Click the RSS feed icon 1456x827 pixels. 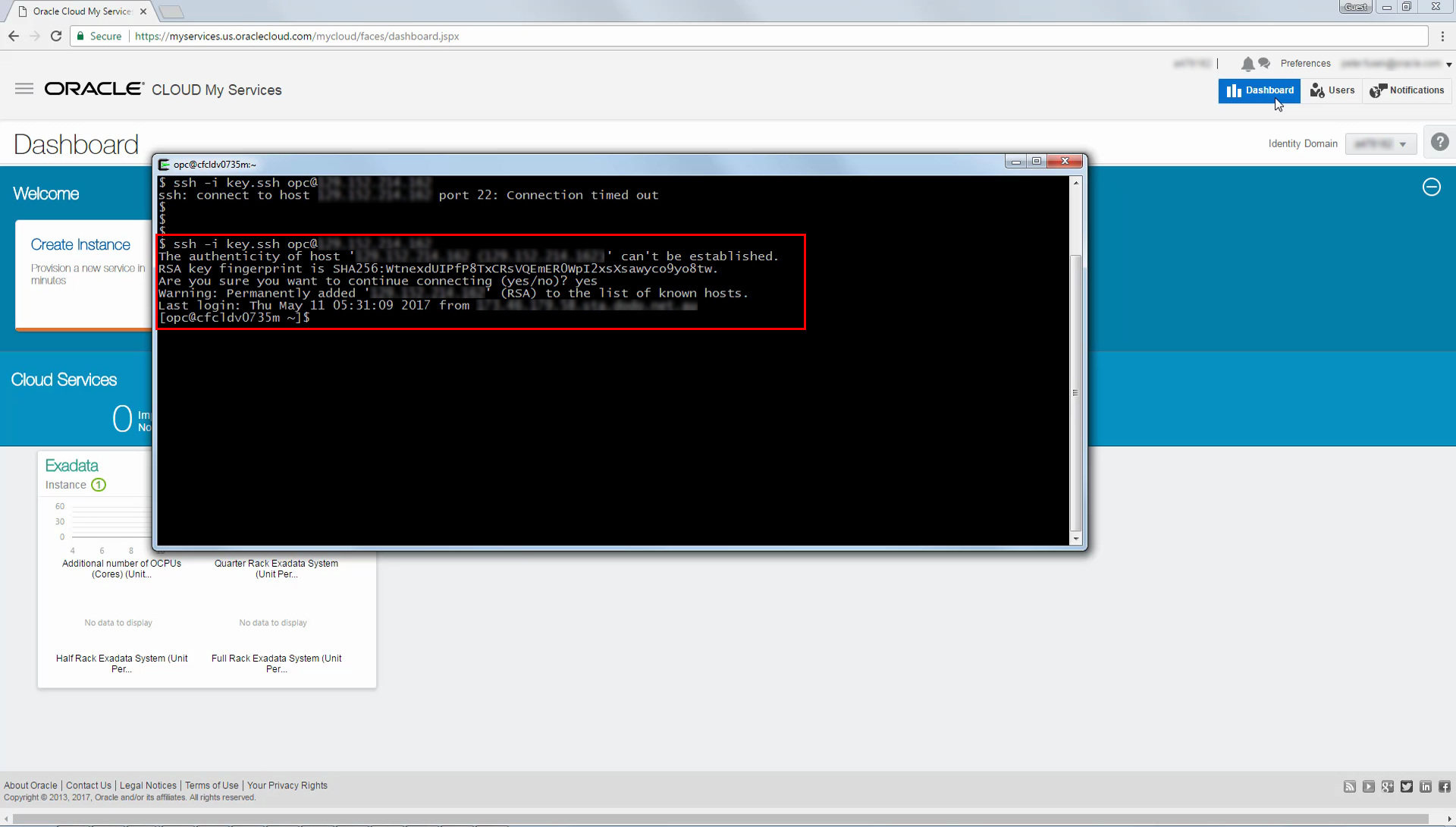(x=1350, y=787)
